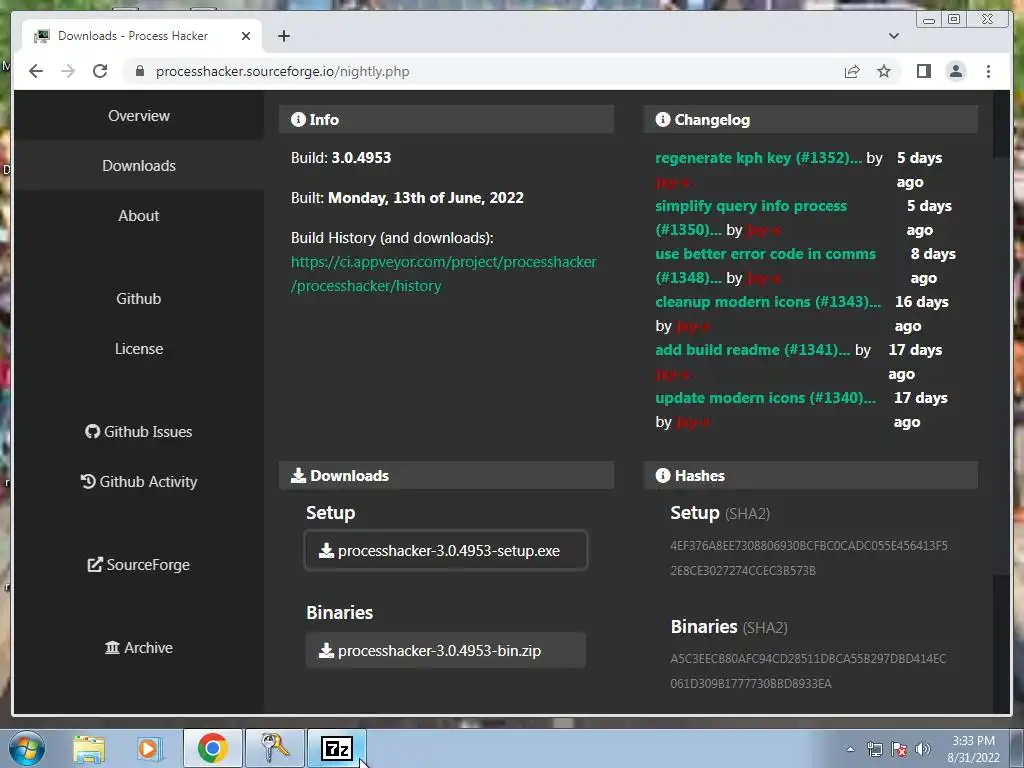Reload the page with refresh icon
This screenshot has width=1024, height=768.
[x=100, y=71]
